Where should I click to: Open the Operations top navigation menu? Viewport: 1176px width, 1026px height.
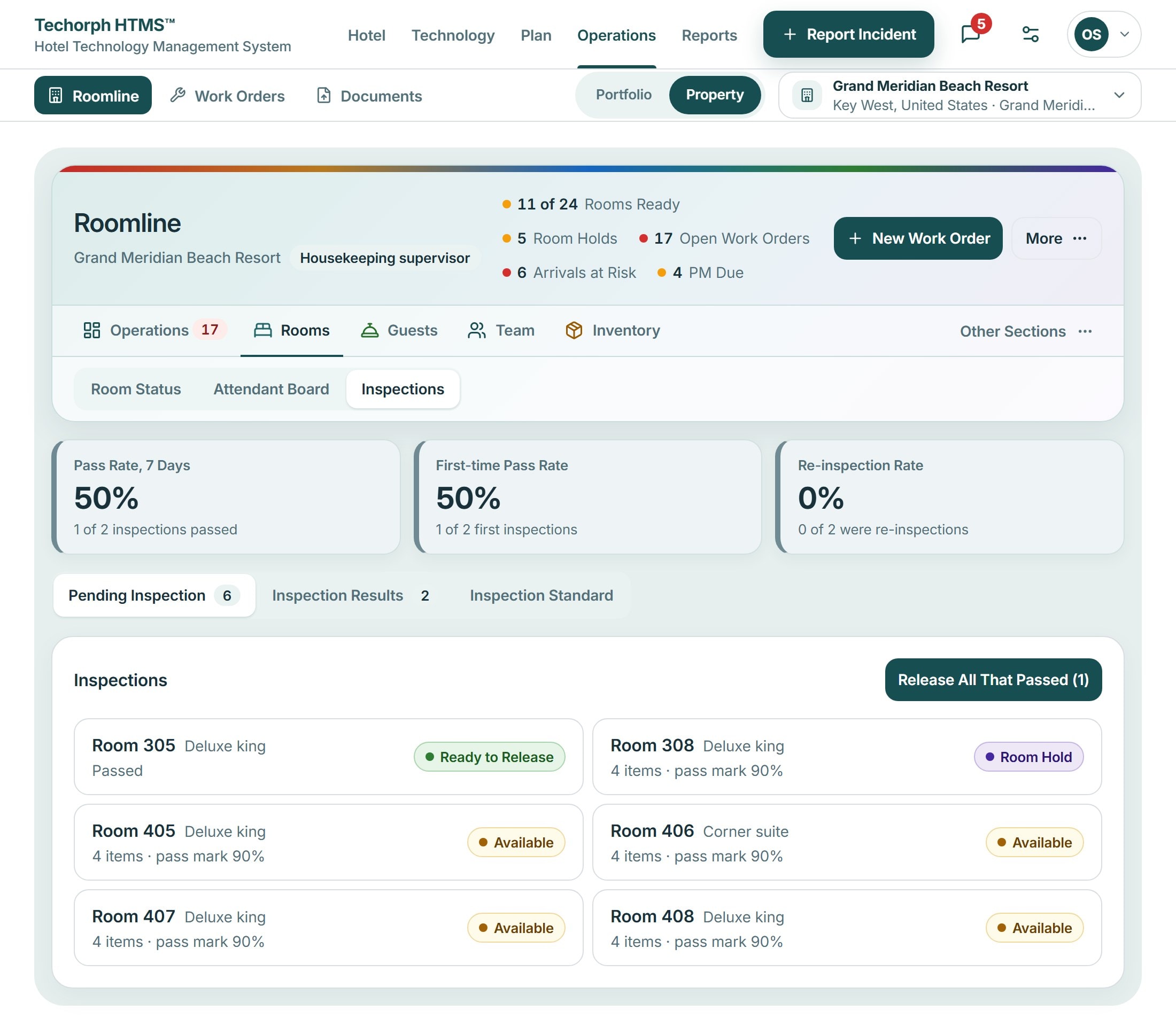point(616,35)
